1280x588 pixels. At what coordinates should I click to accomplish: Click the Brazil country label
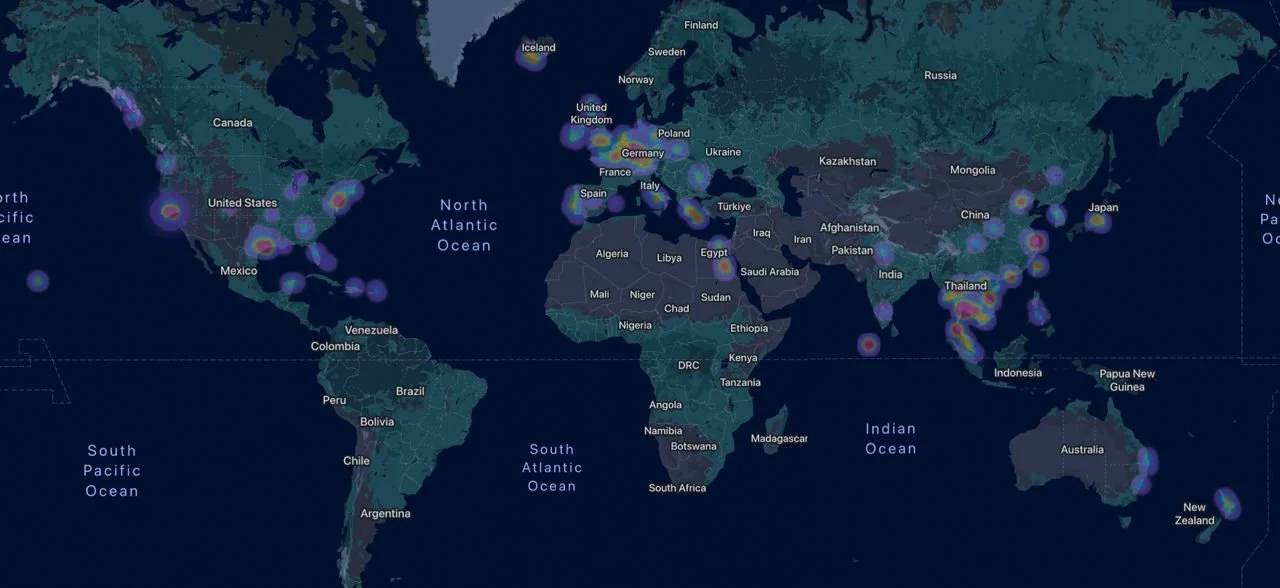[410, 391]
